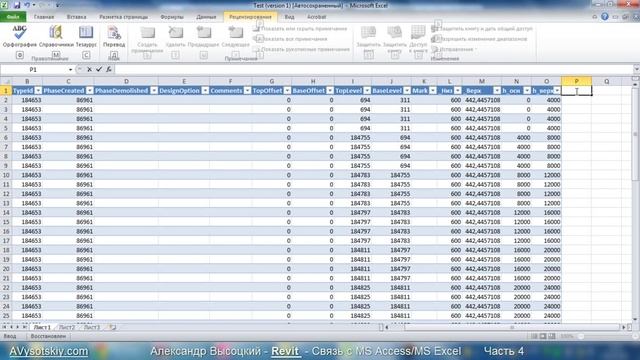Click the Удалить comment button
The height and width of the screenshot is (360, 640).
coord(176,37)
